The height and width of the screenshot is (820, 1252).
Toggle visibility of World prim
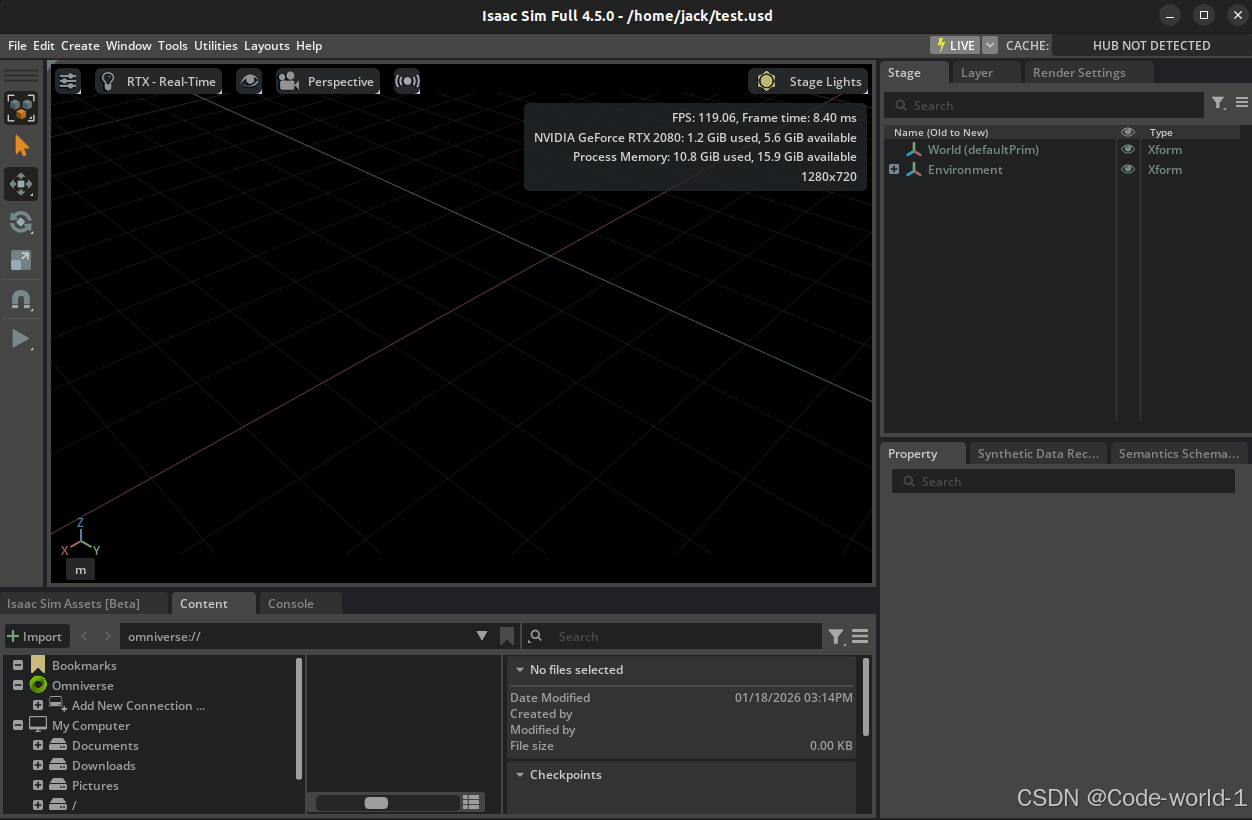click(x=1128, y=149)
